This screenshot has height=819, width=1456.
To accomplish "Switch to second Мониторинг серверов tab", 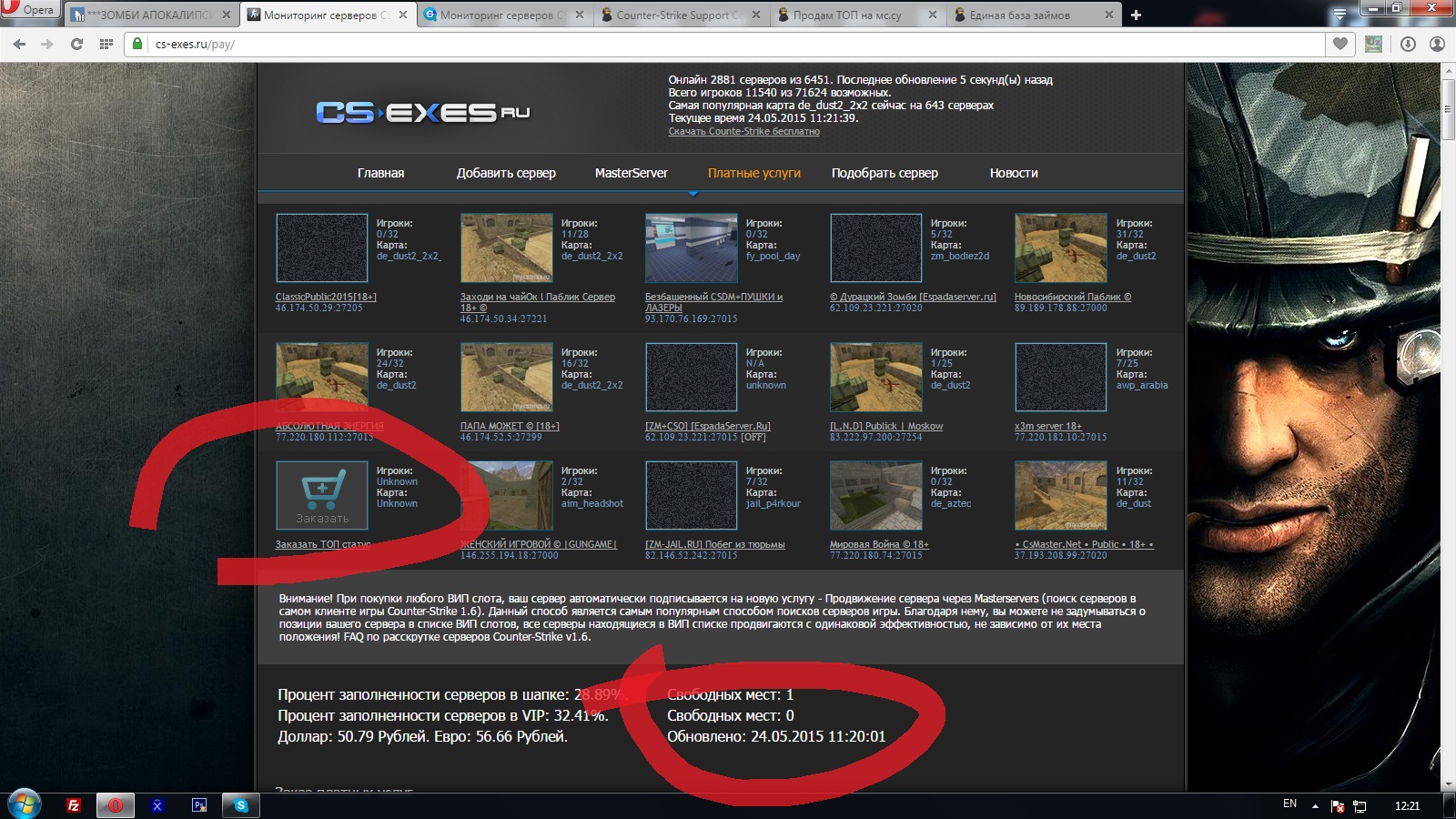I will point(504,15).
